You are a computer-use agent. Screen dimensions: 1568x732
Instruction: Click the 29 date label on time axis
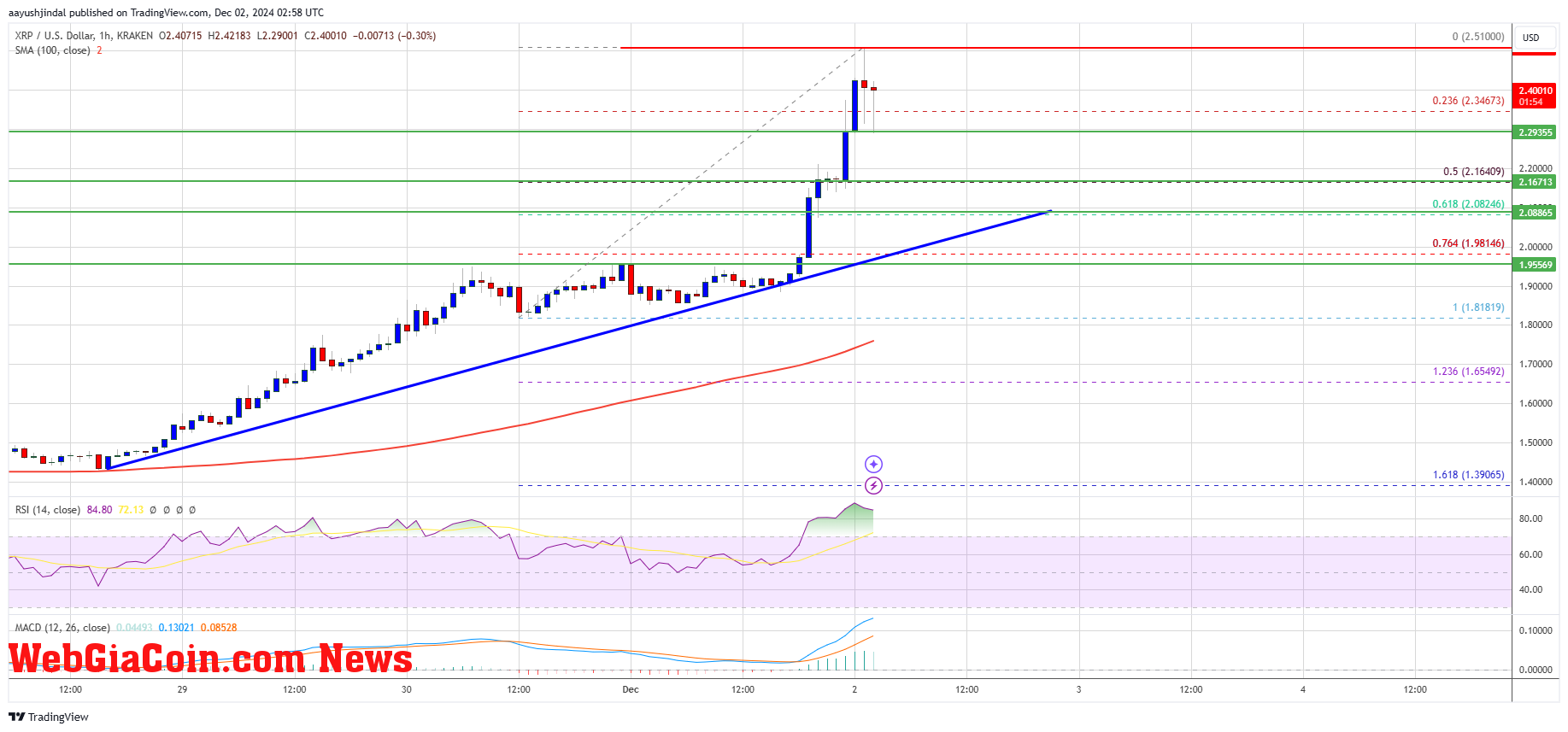pos(182,689)
